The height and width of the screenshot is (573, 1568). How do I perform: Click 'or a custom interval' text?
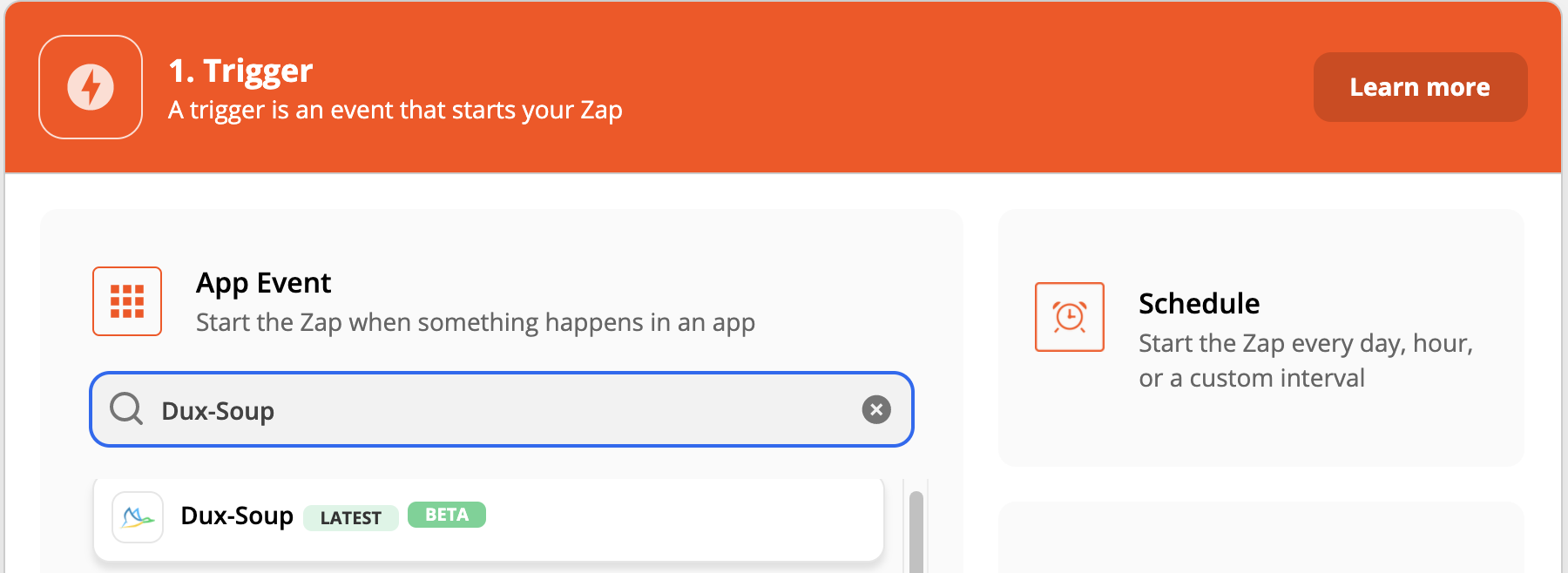[x=1252, y=378]
